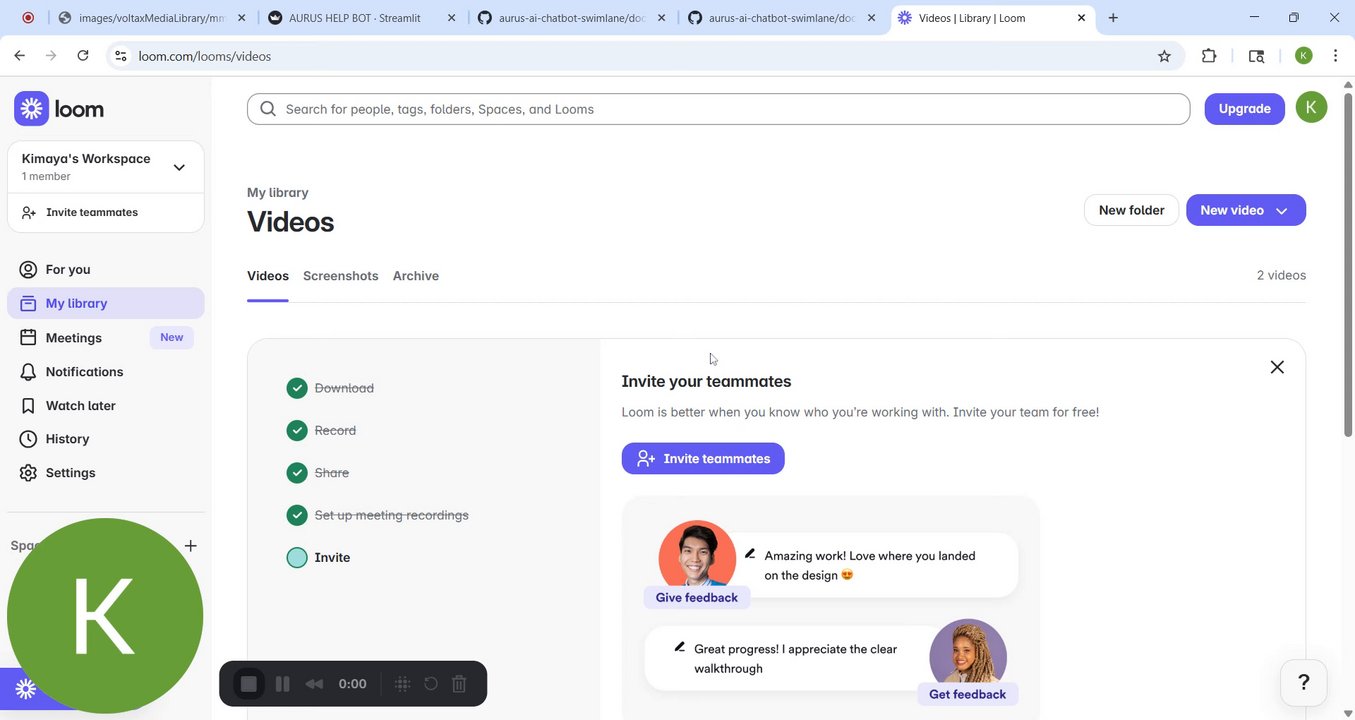Toggle the Invite checklist circle
This screenshot has height=720, width=1355.
pyautogui.click(x=297, y=558)
